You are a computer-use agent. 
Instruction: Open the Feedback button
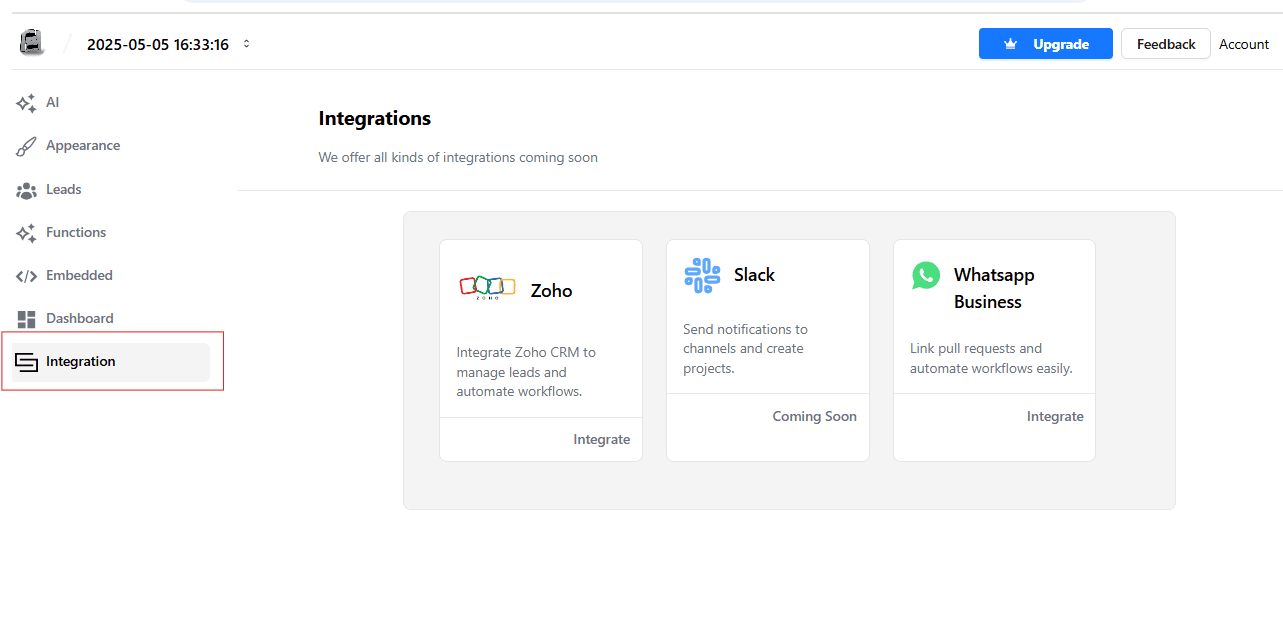pos(1165,44)
